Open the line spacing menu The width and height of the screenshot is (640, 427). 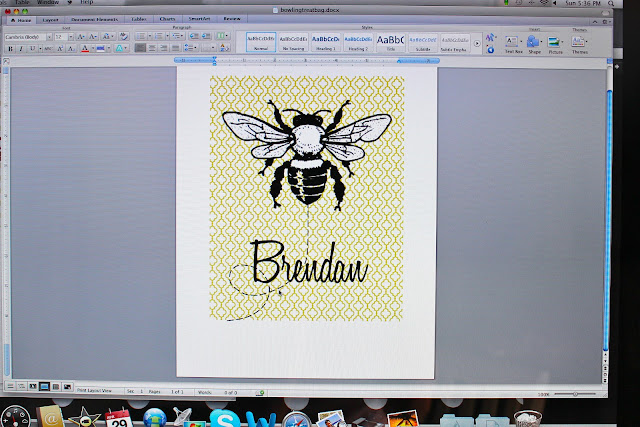190,48
